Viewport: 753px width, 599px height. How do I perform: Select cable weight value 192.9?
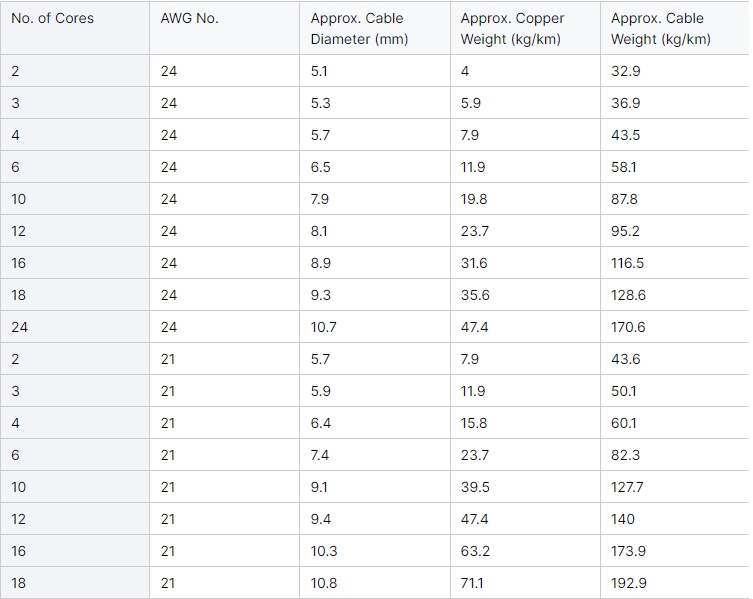click(x=629, y=583)
